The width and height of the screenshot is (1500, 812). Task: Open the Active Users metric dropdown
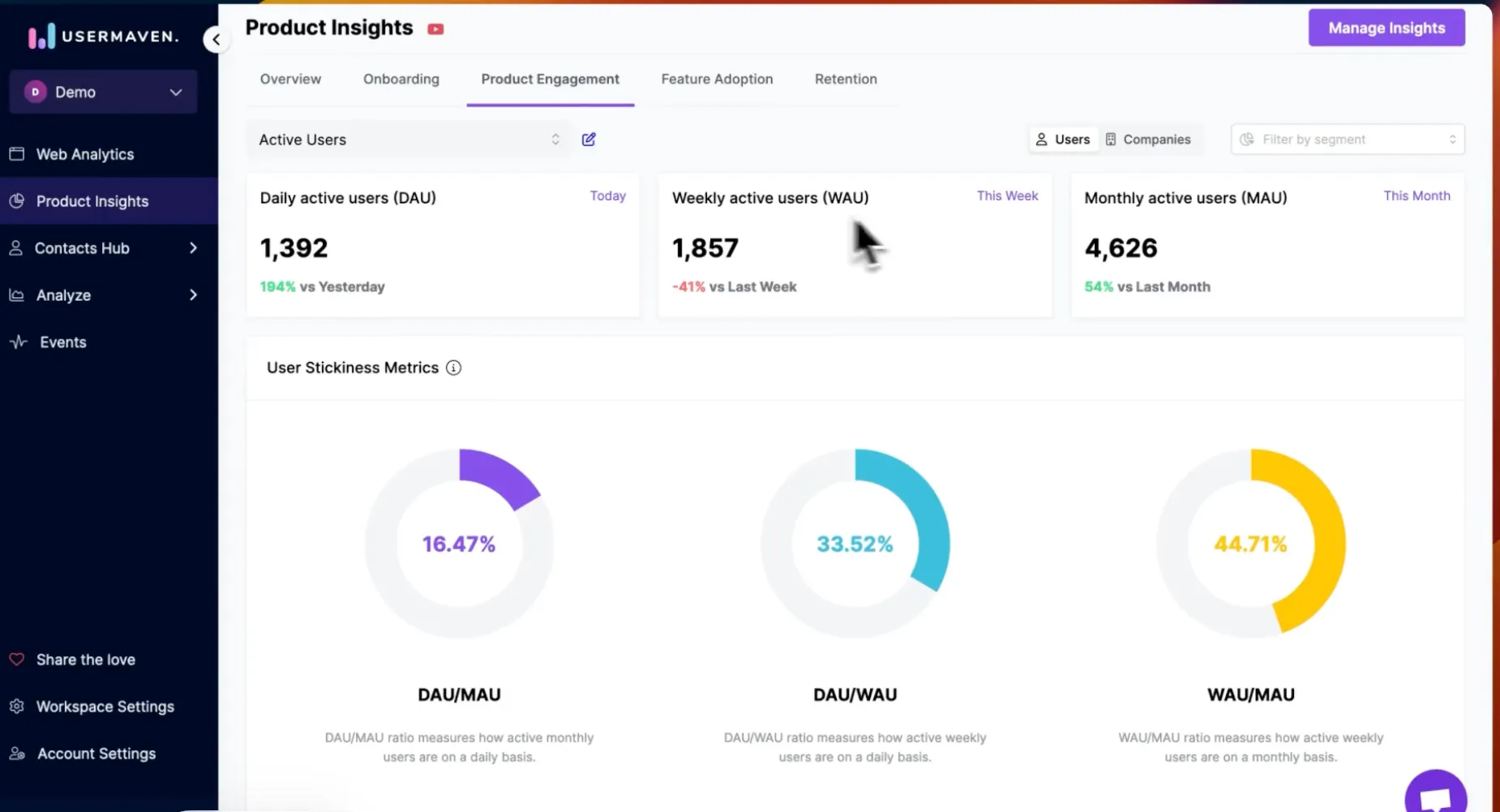[x=409, y=139]
